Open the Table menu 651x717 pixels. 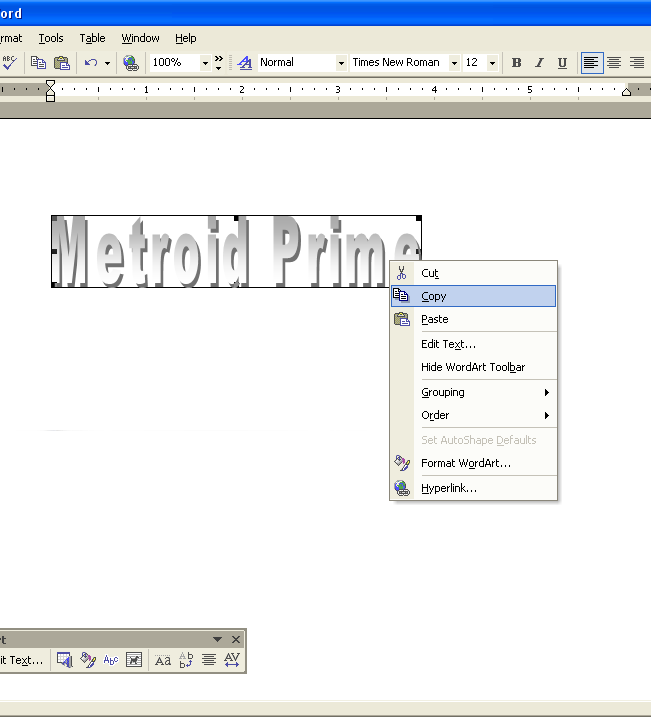point(92,38)
